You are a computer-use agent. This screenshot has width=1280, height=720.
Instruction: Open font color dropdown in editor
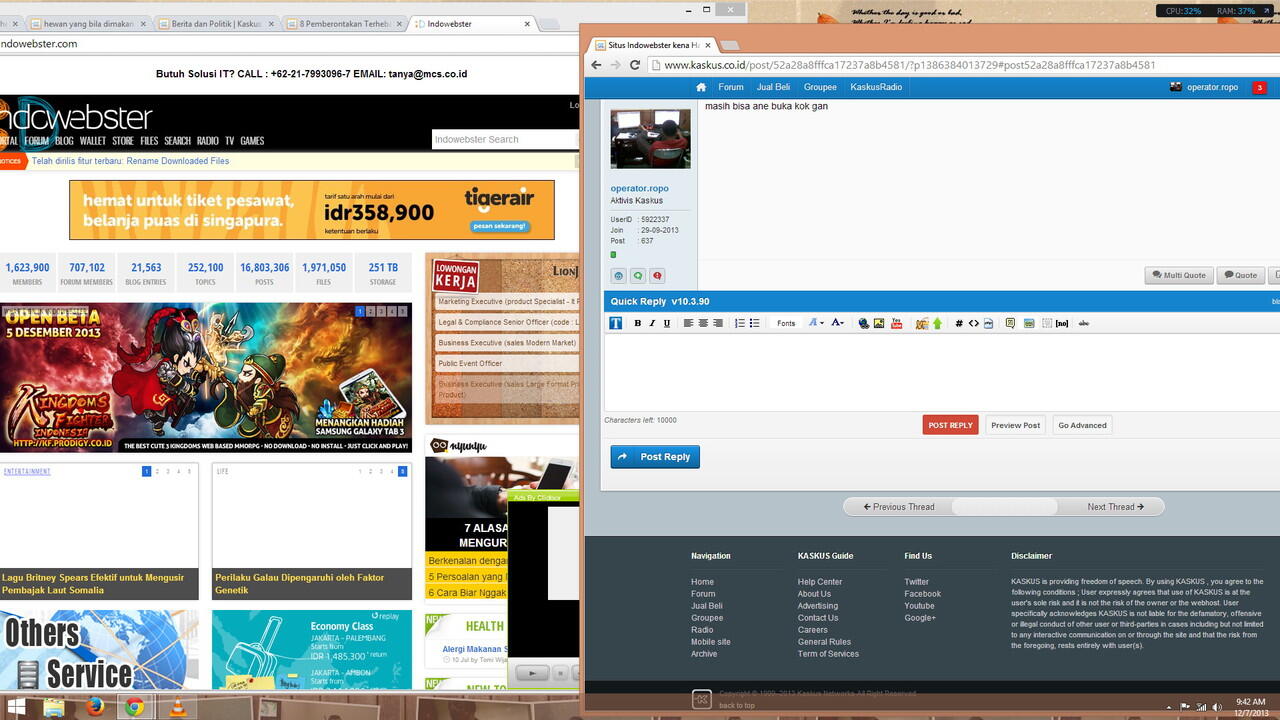(838, 323)
